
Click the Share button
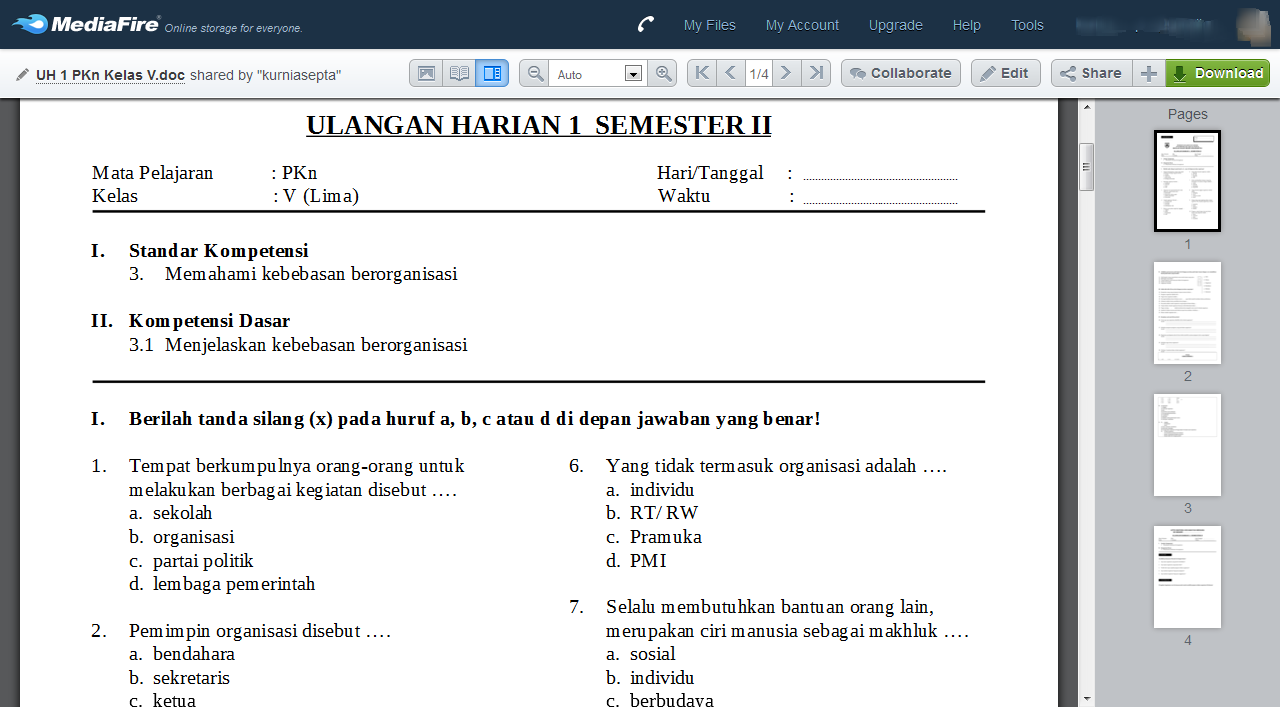pos(1092,73)
